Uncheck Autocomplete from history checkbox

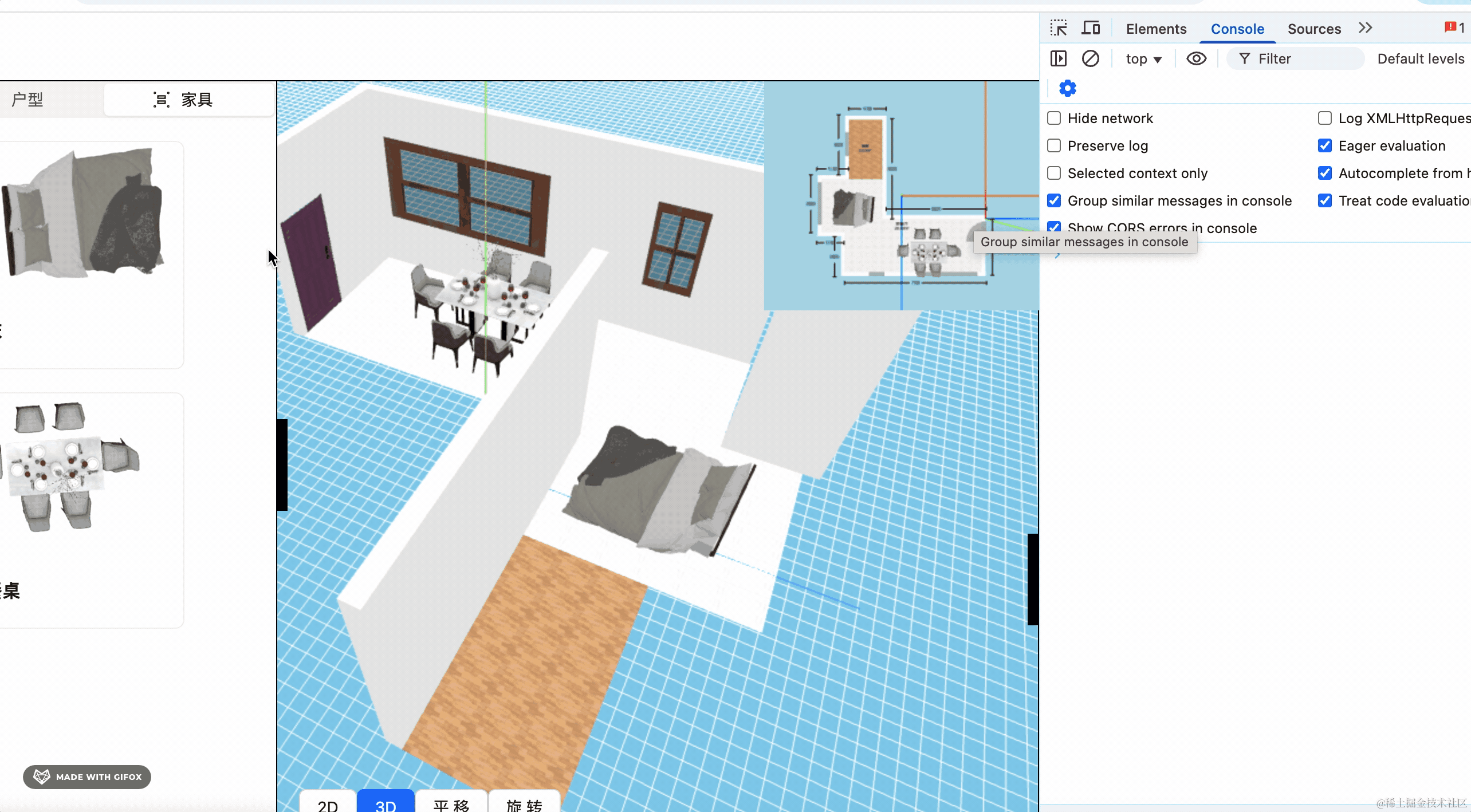coord(1325,173)
